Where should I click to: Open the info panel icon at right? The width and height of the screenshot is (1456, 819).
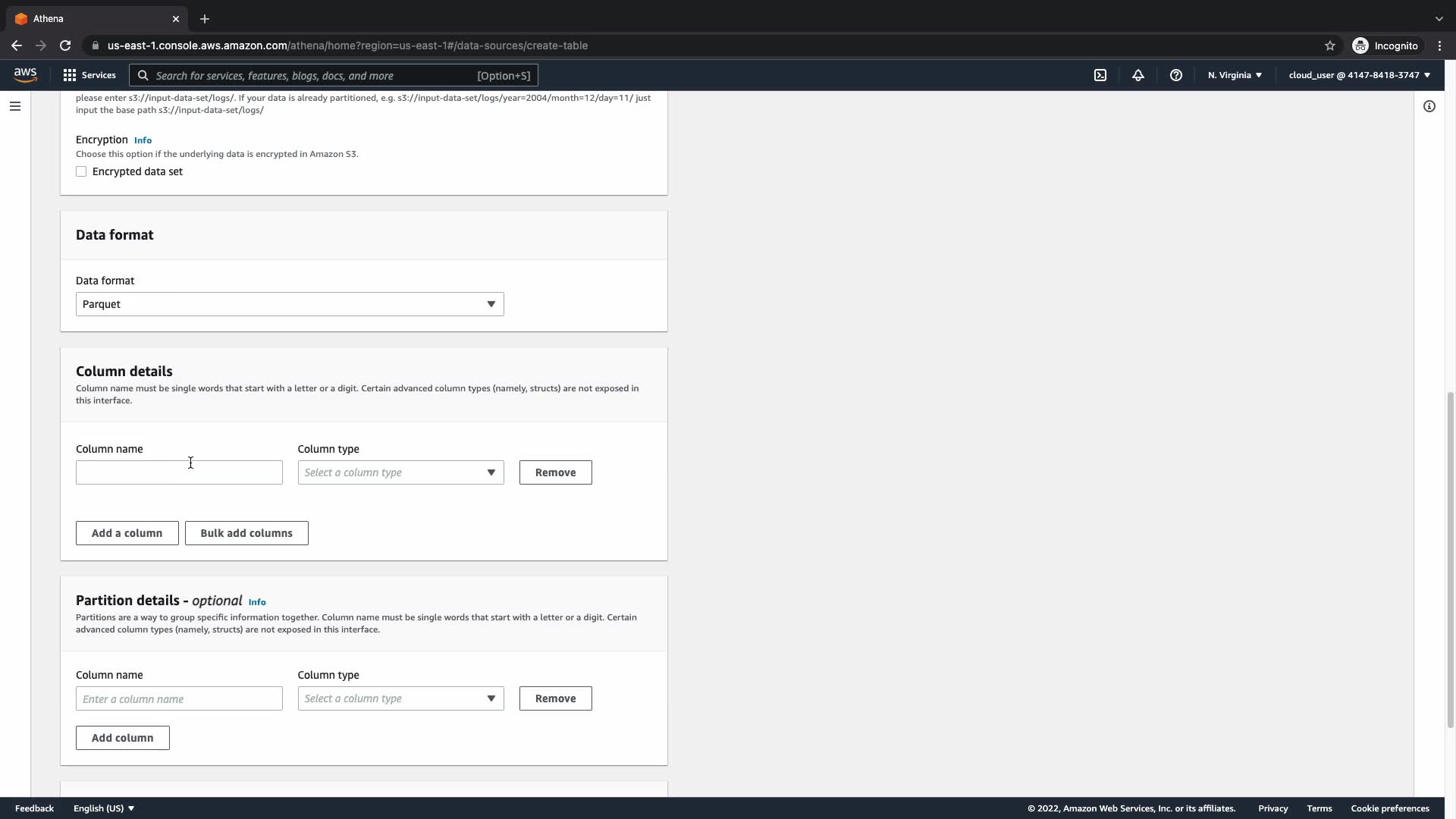1429,106
